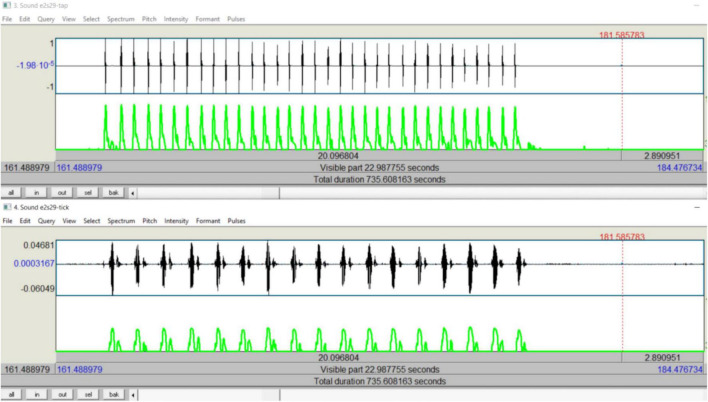Click the 'all' zoom button in the tap window
708x402 pixels.
click(x=12, y=193)
